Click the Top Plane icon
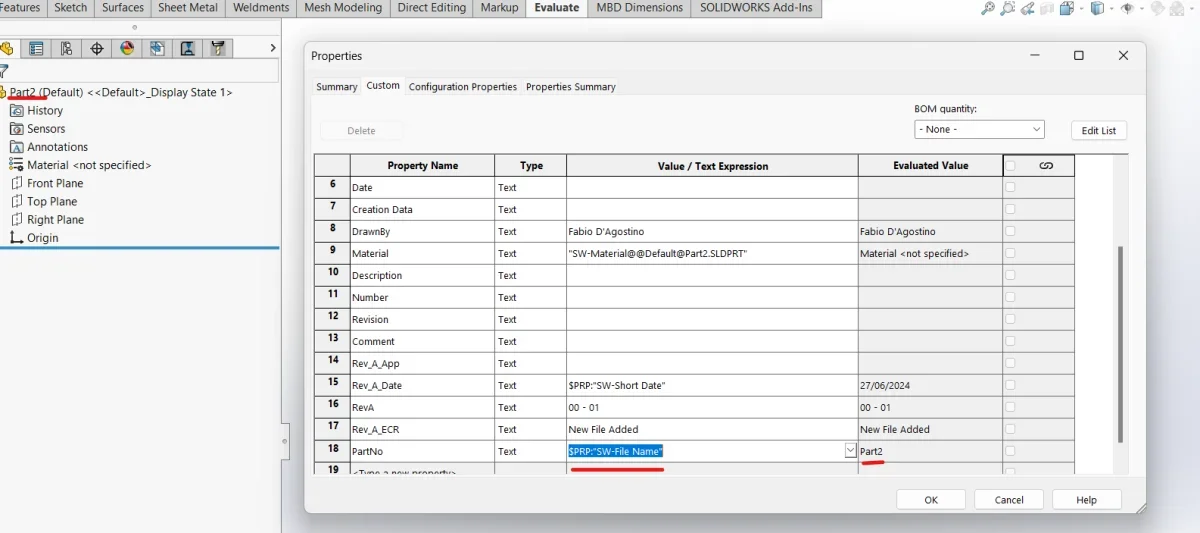 pyautogui.click(x=17, y=201)
